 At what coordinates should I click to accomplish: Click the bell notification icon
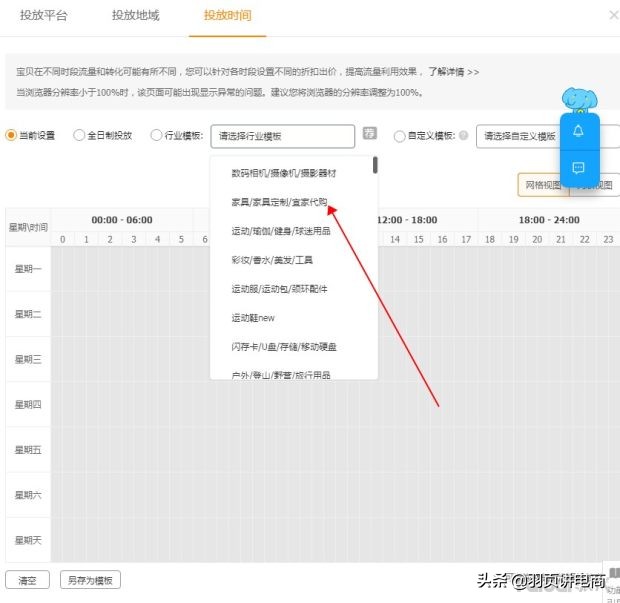point(578,131)
